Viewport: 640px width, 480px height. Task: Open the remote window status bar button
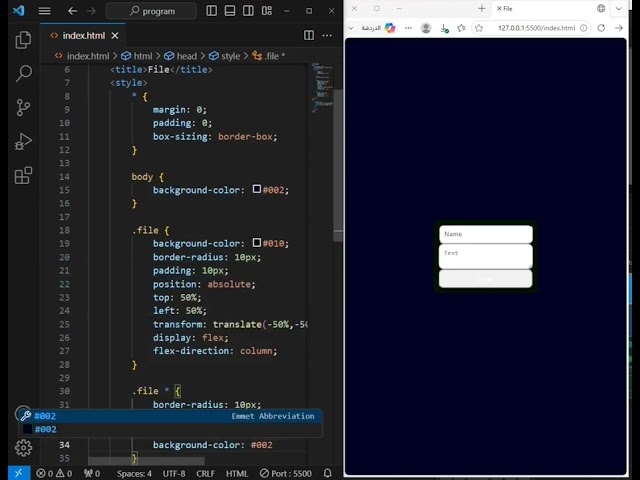coord(19,473)
